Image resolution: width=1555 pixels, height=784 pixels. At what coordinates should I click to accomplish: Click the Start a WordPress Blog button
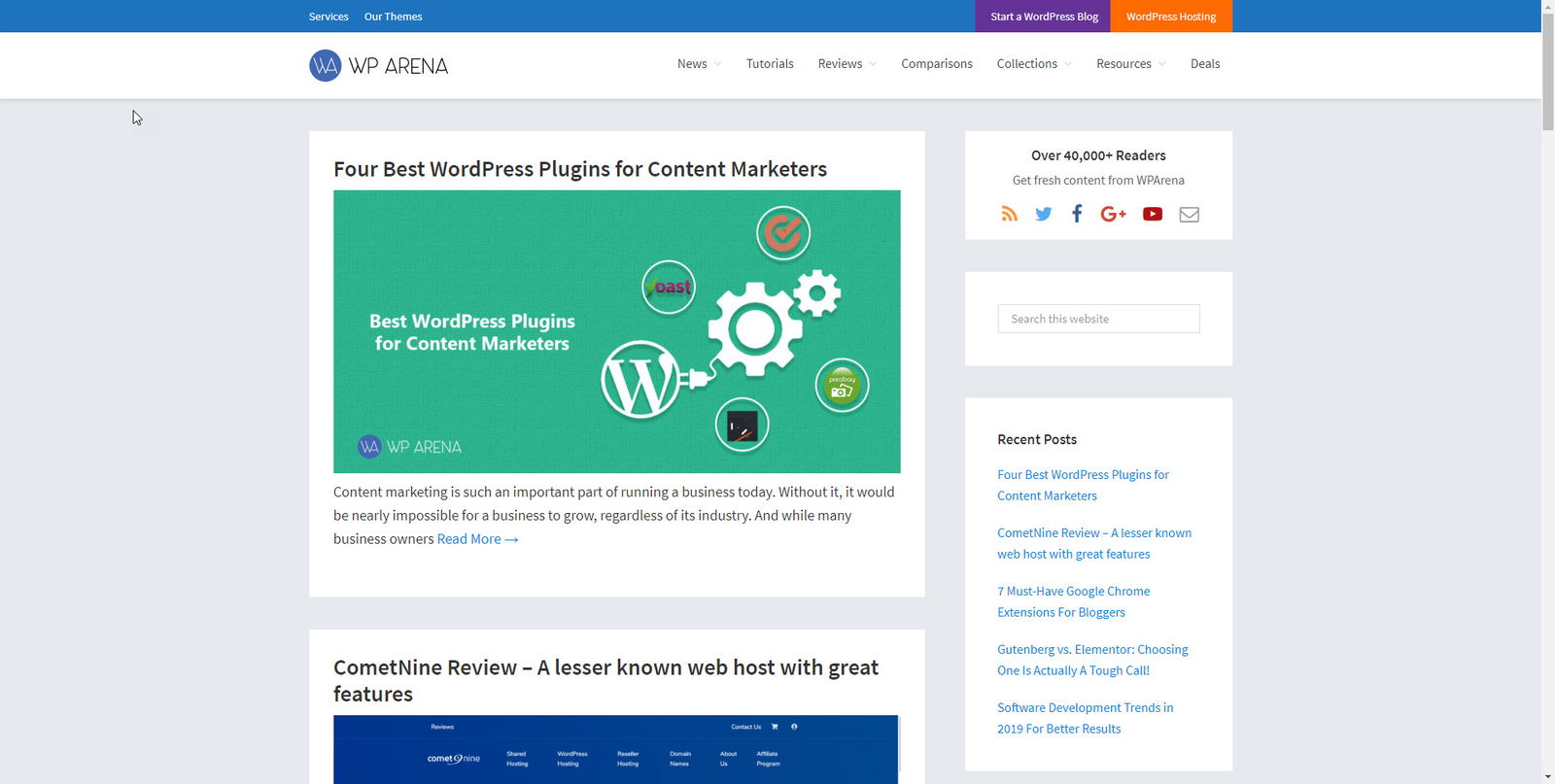pos(1044,17)
